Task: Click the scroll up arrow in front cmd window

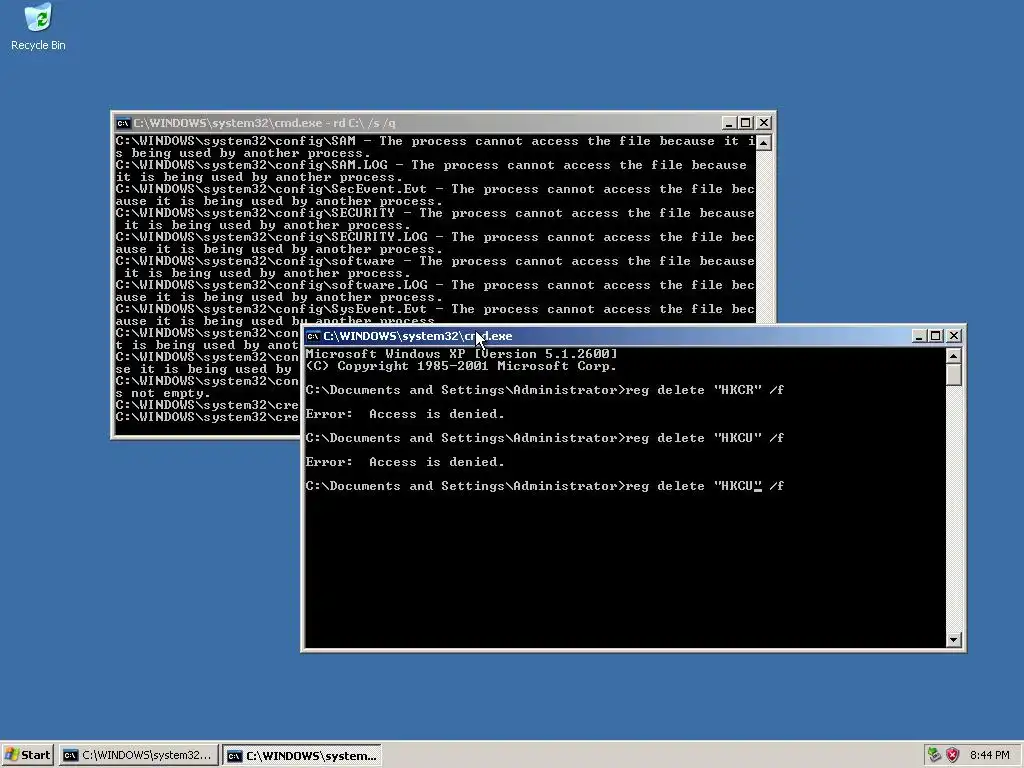Action: tap(953, 356)
